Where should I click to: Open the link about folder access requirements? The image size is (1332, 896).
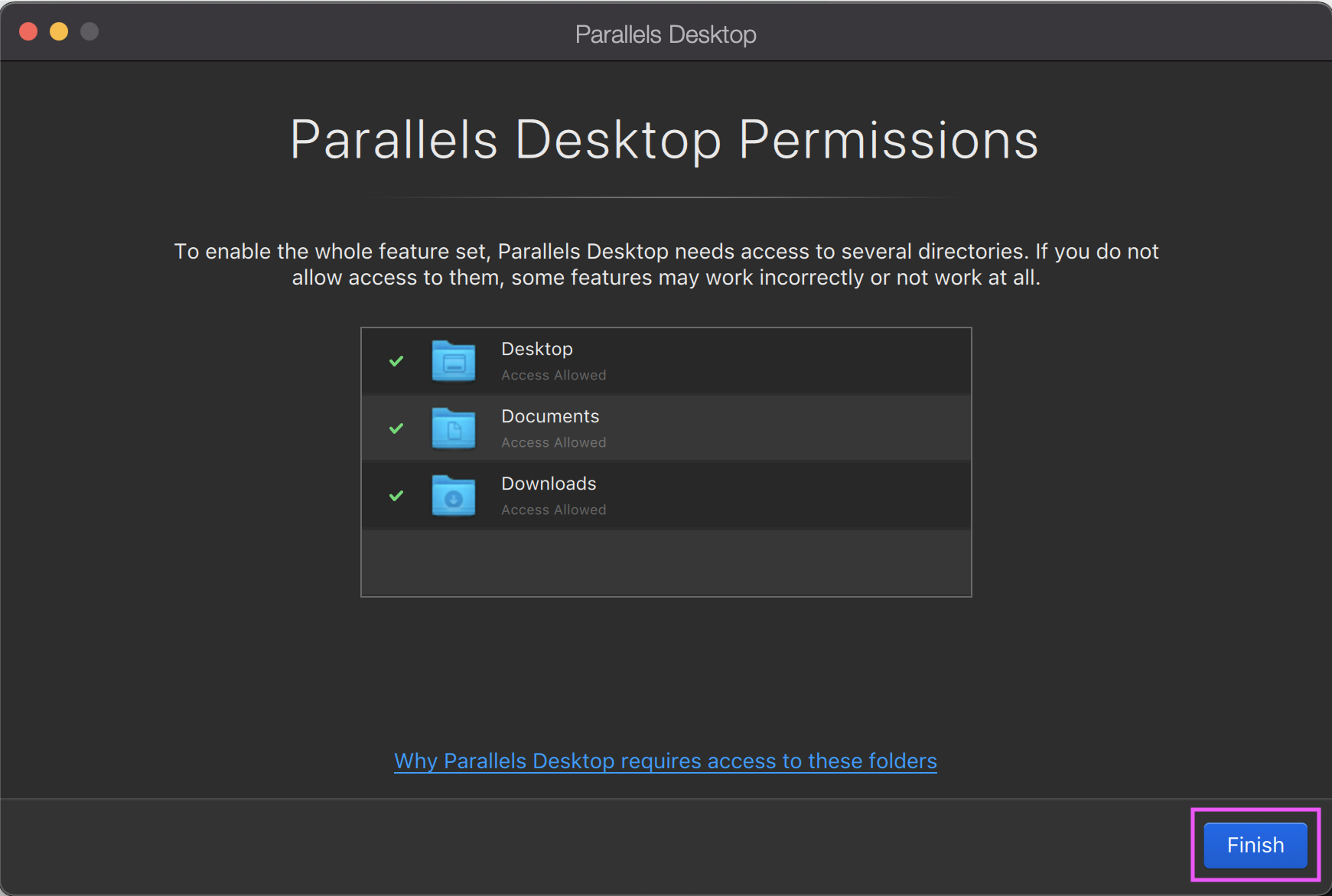click(x=665, y=761)
